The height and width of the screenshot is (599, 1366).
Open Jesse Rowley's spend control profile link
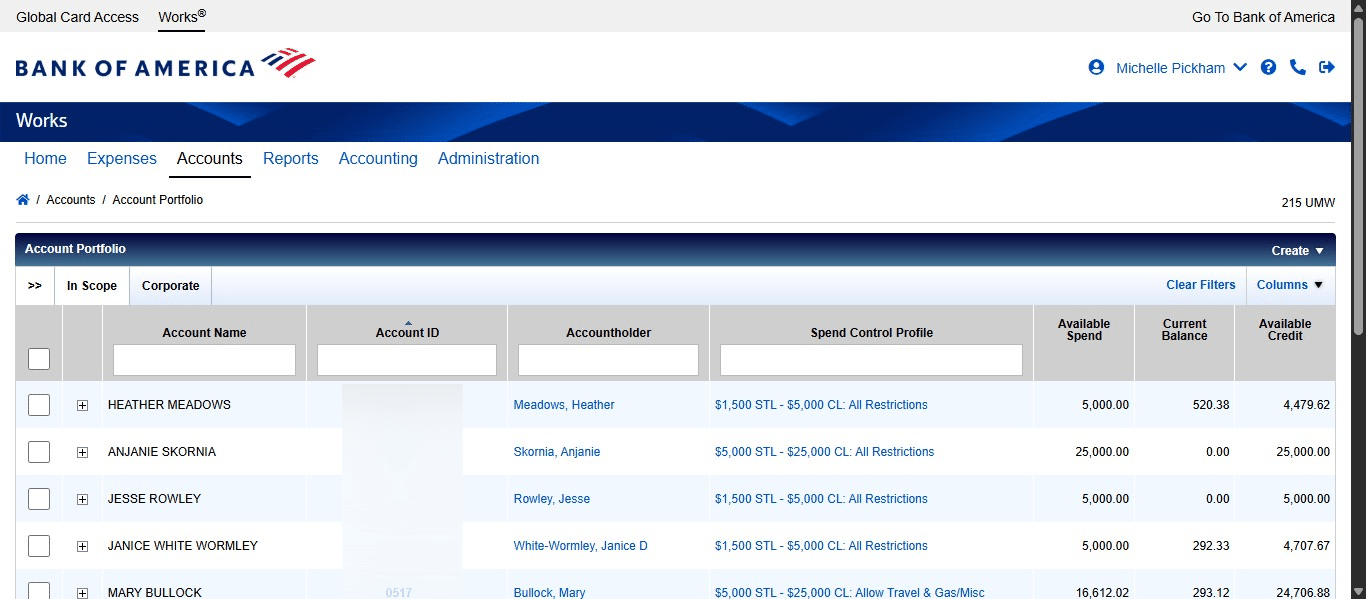821,499
